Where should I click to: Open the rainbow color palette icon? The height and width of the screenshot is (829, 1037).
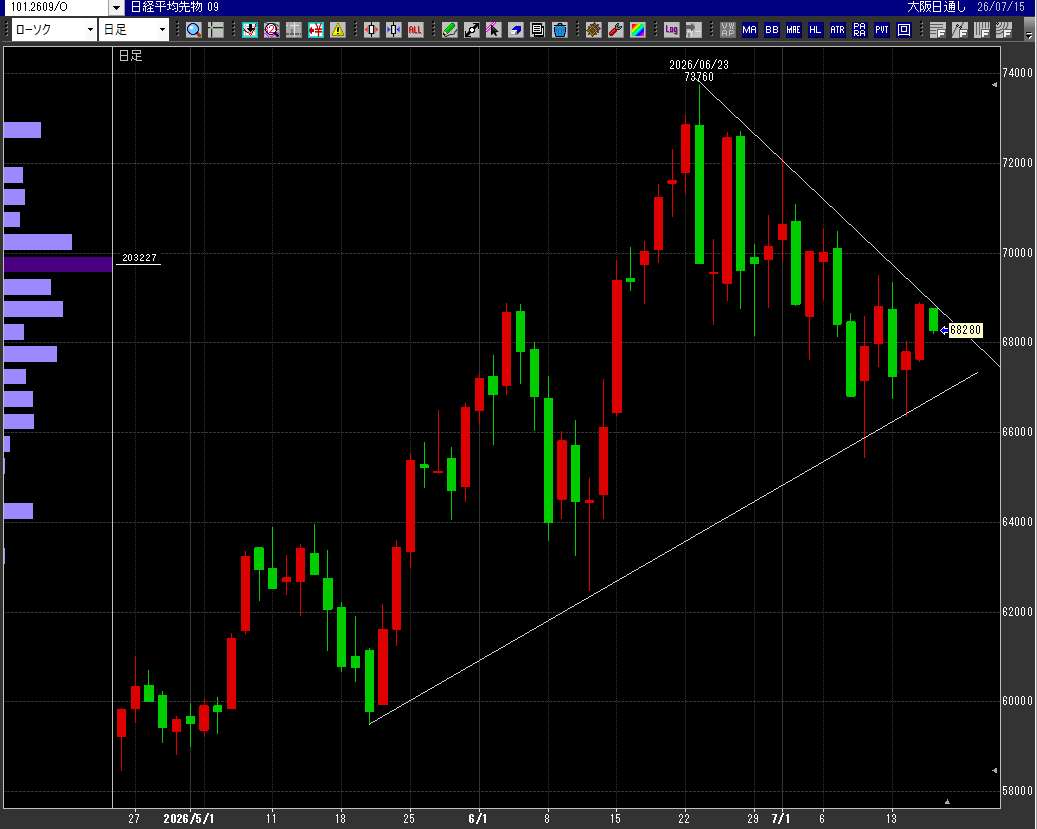coord(638,30)
